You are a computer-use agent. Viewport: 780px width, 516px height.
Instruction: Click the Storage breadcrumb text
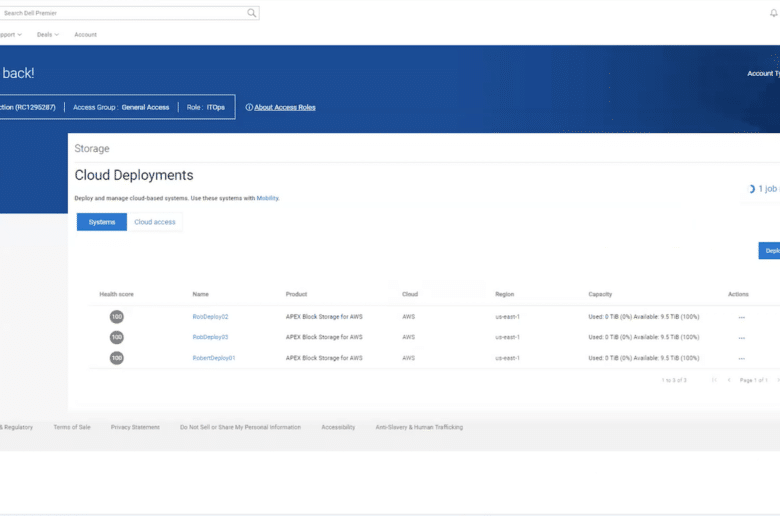(x=92, y=148)
